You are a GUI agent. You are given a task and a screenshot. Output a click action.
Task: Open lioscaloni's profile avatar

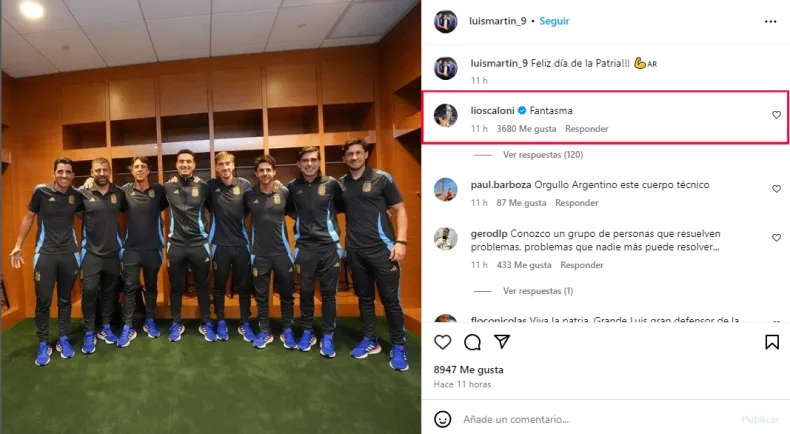pyautogui.click(x=446, y=115)
